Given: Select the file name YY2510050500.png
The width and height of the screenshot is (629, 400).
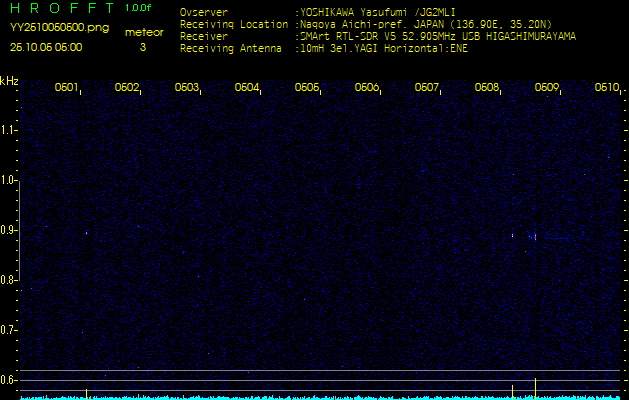Looking at the screenshot, I should coord(59,28).
